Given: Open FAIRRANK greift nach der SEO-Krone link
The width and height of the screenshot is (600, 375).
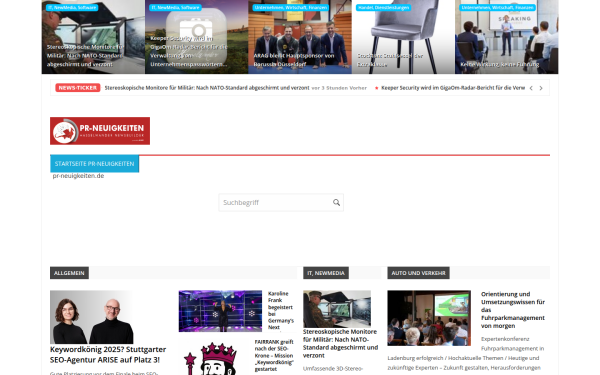Looking at the screenshot, I should click(x=274, y=355).
